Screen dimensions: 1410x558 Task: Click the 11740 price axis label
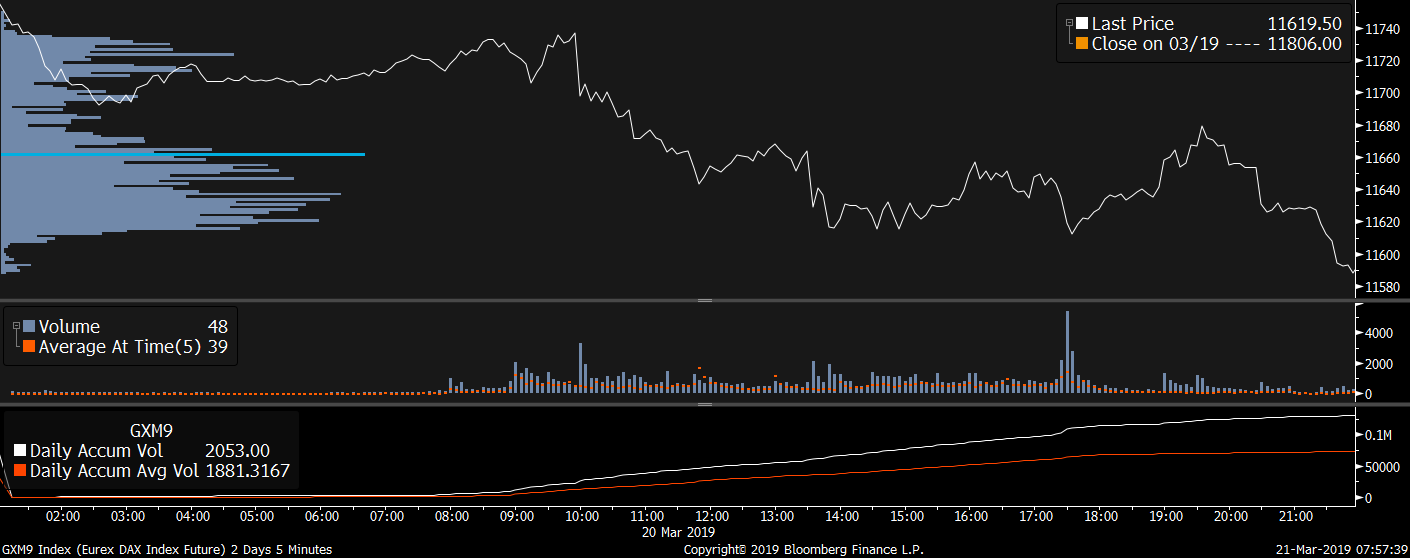pyautogui.click(x=1383, y=29)
